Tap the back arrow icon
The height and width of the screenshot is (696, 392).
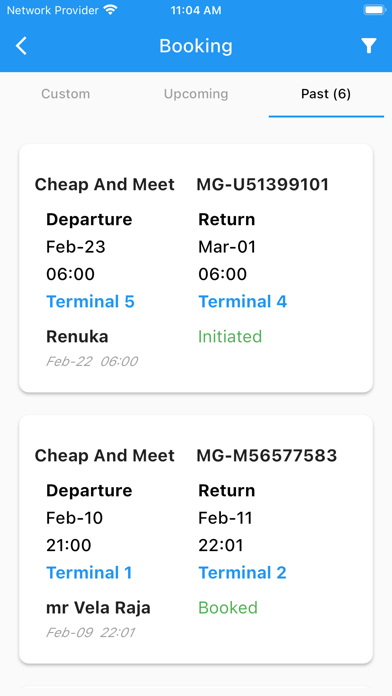(x=21, y=46)
